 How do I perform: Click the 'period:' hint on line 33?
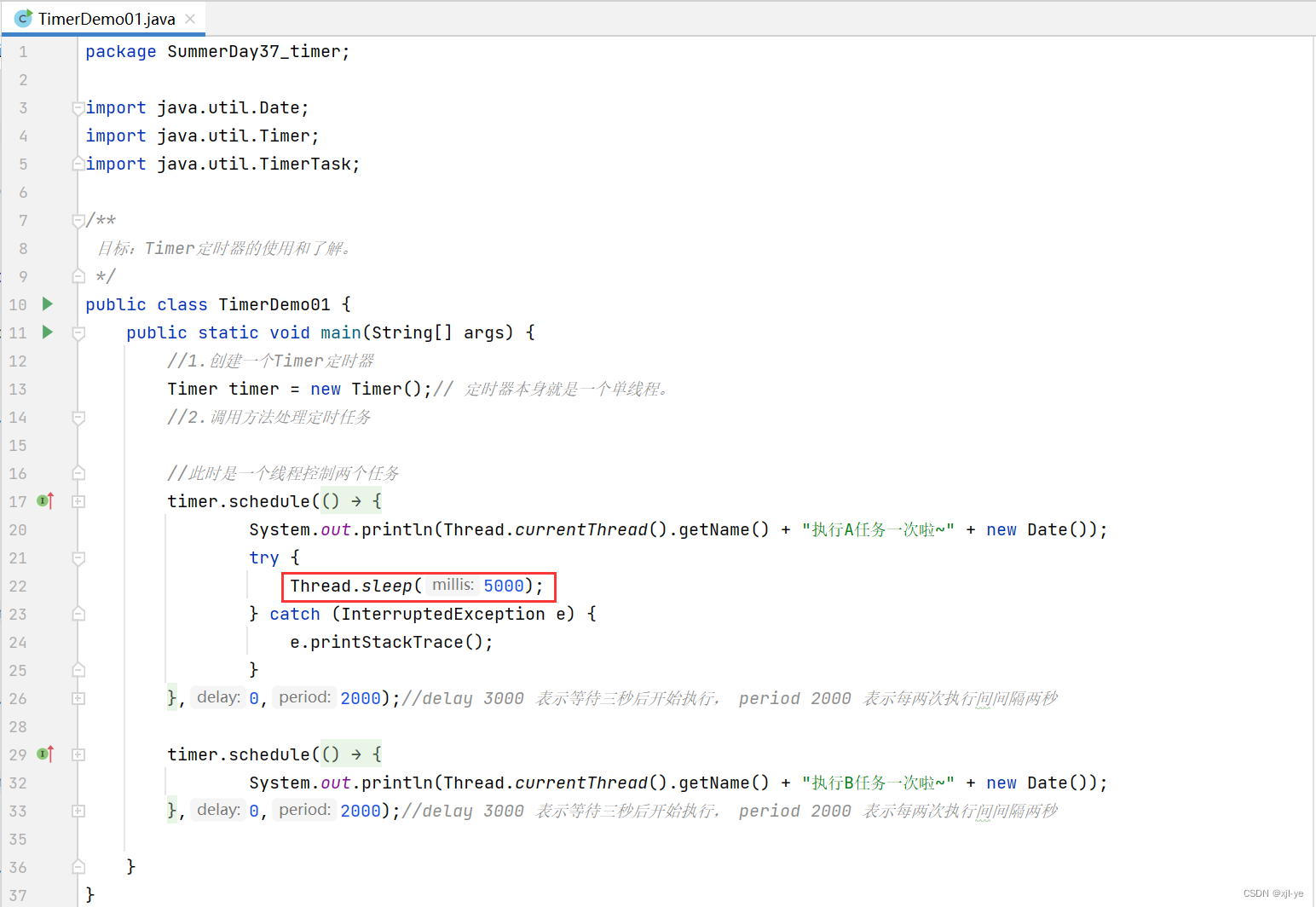click(x=304, y=810)
